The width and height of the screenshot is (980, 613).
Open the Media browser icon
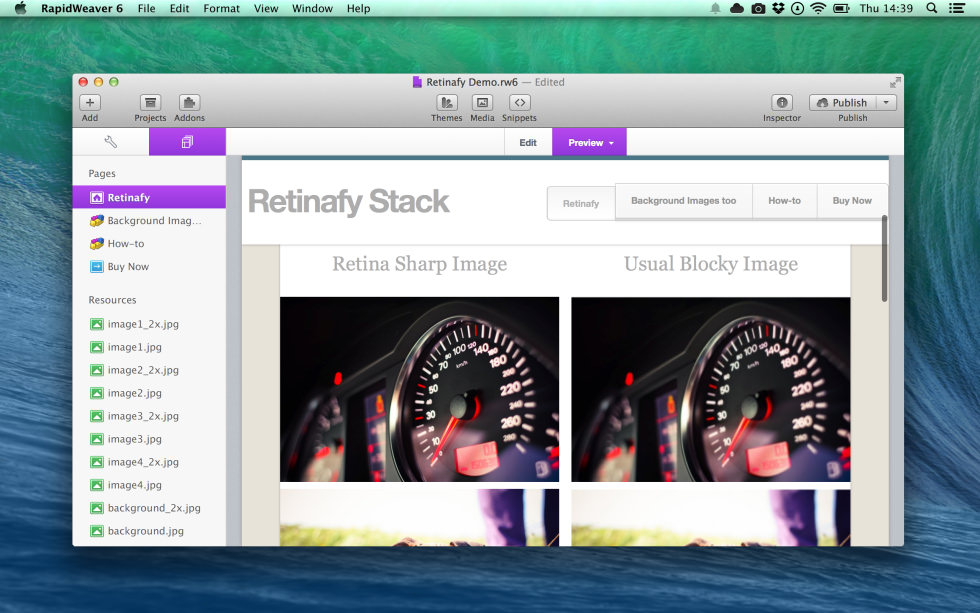click(x=482, y=103)
